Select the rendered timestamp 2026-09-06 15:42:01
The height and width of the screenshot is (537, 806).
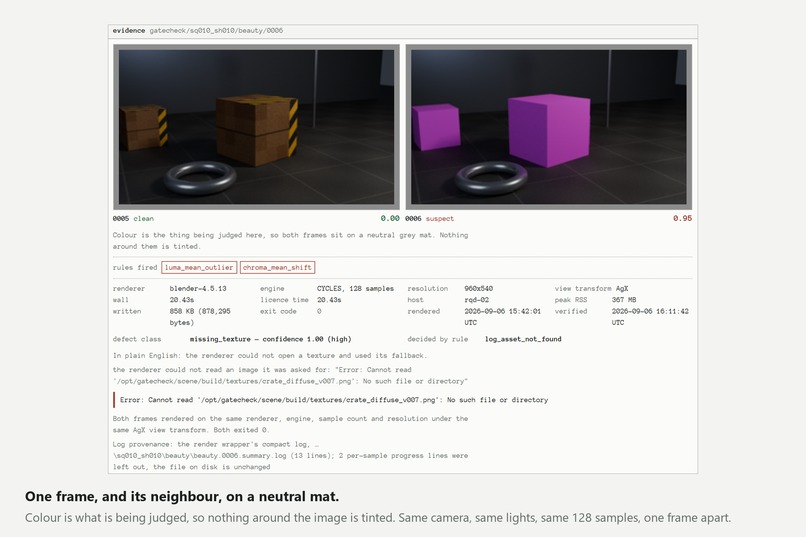pos(502,317)
